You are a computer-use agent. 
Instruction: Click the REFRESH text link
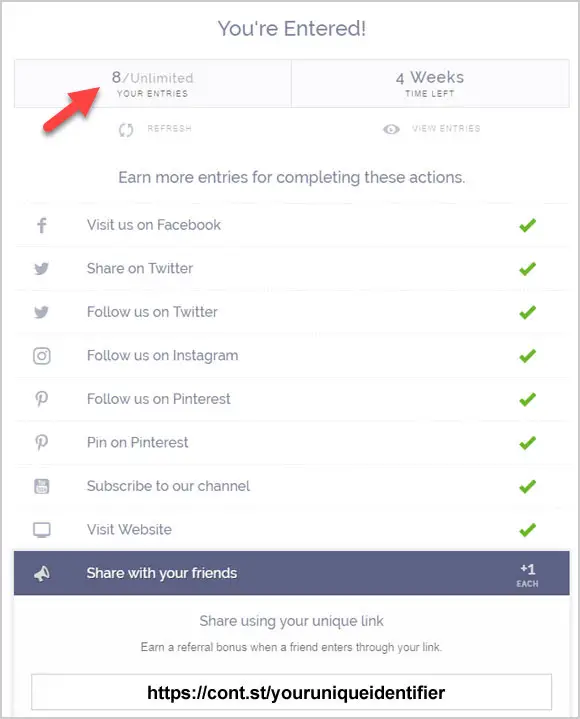[x=169, y=128]
